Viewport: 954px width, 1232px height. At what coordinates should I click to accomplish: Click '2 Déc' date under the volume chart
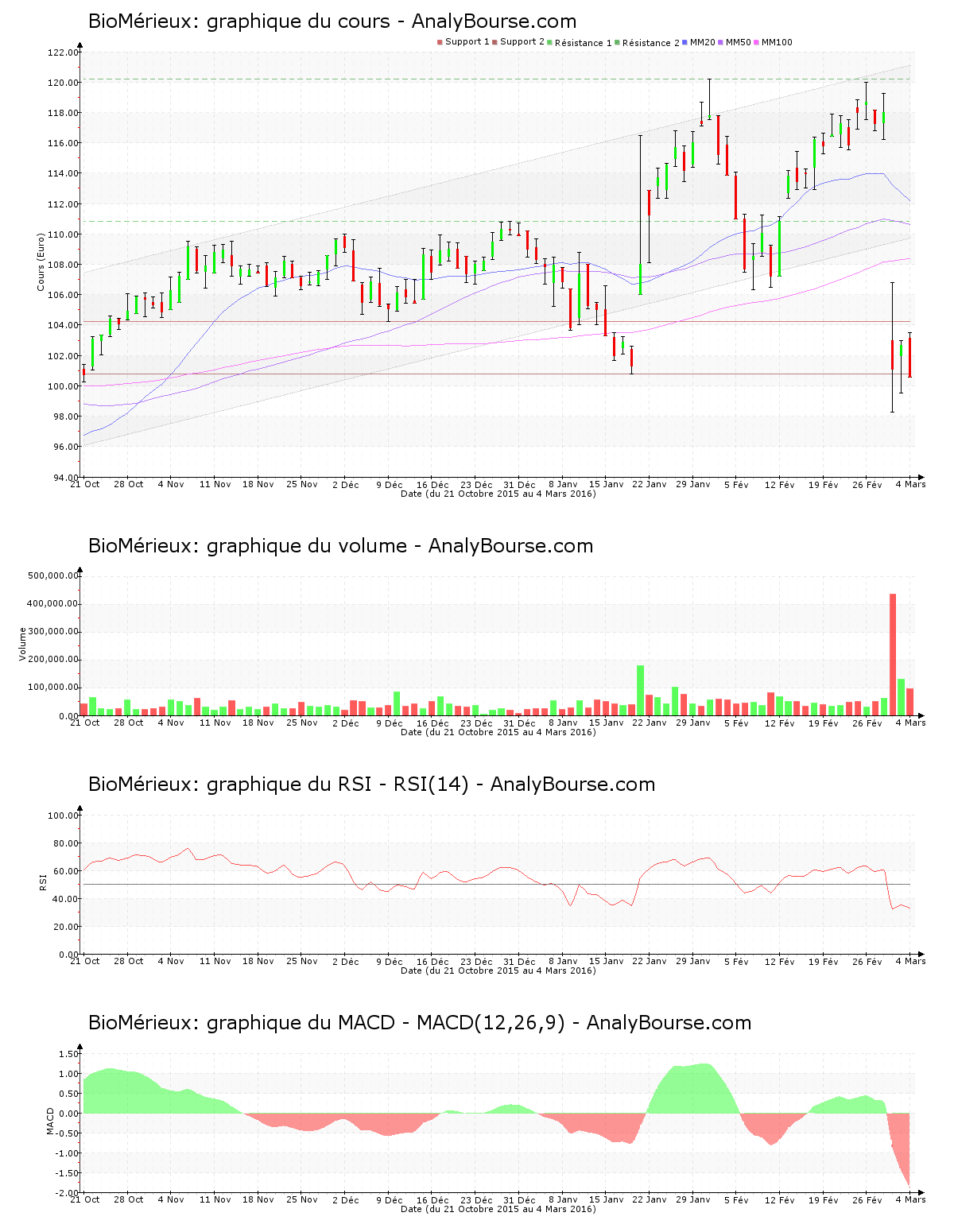(x=346, y=723)
